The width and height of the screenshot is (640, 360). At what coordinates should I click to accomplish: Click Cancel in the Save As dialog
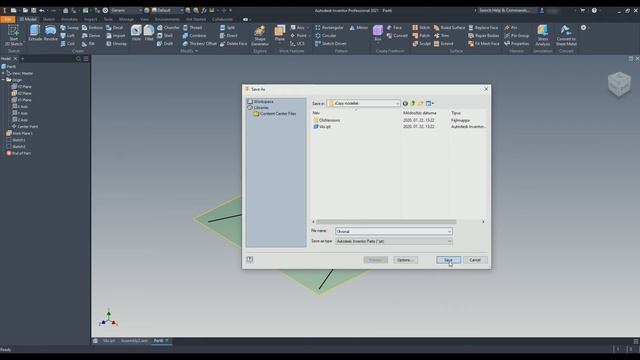(x=475, y=260)
